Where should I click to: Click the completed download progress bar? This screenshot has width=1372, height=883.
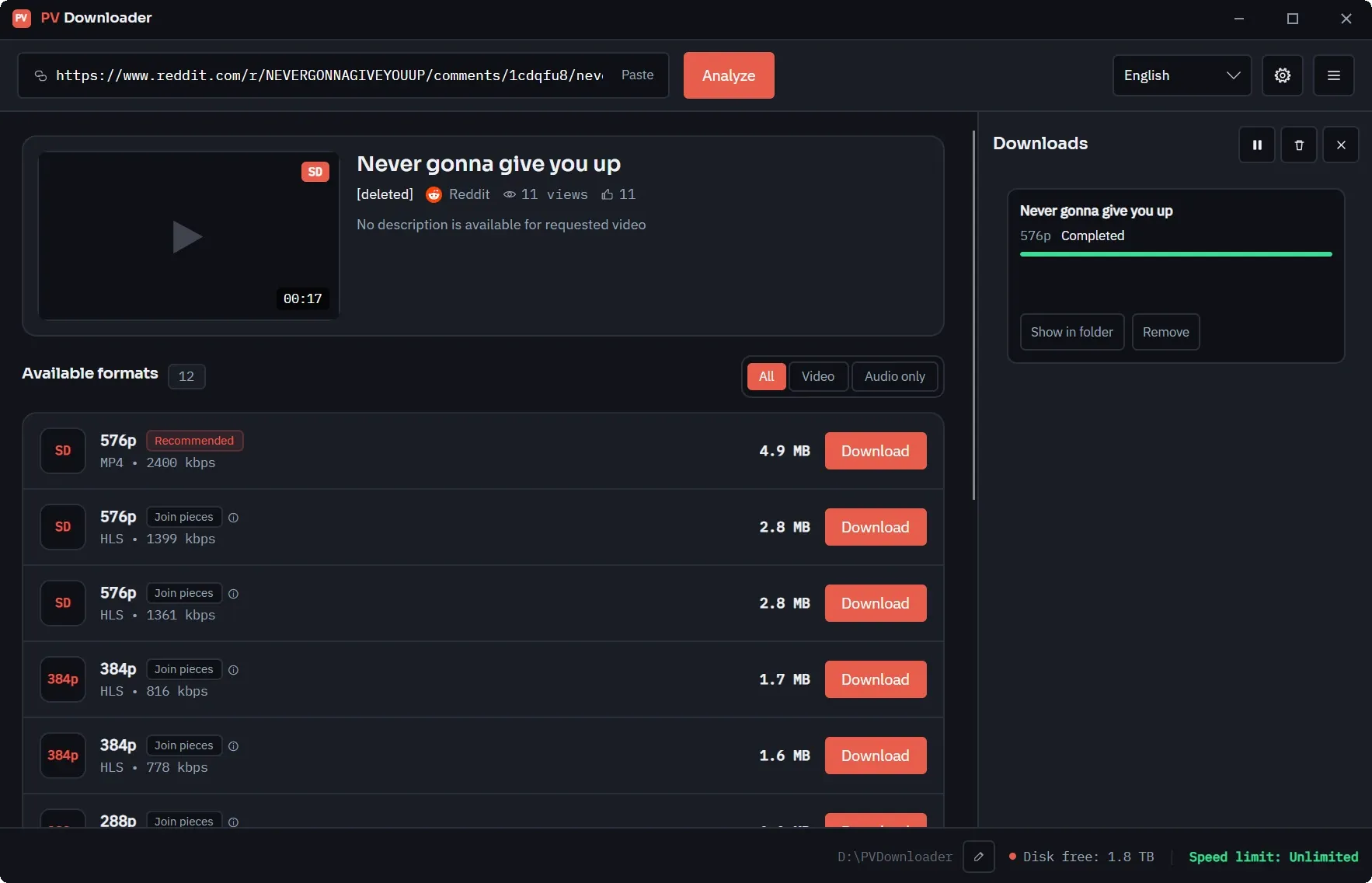coord(1176,254)
